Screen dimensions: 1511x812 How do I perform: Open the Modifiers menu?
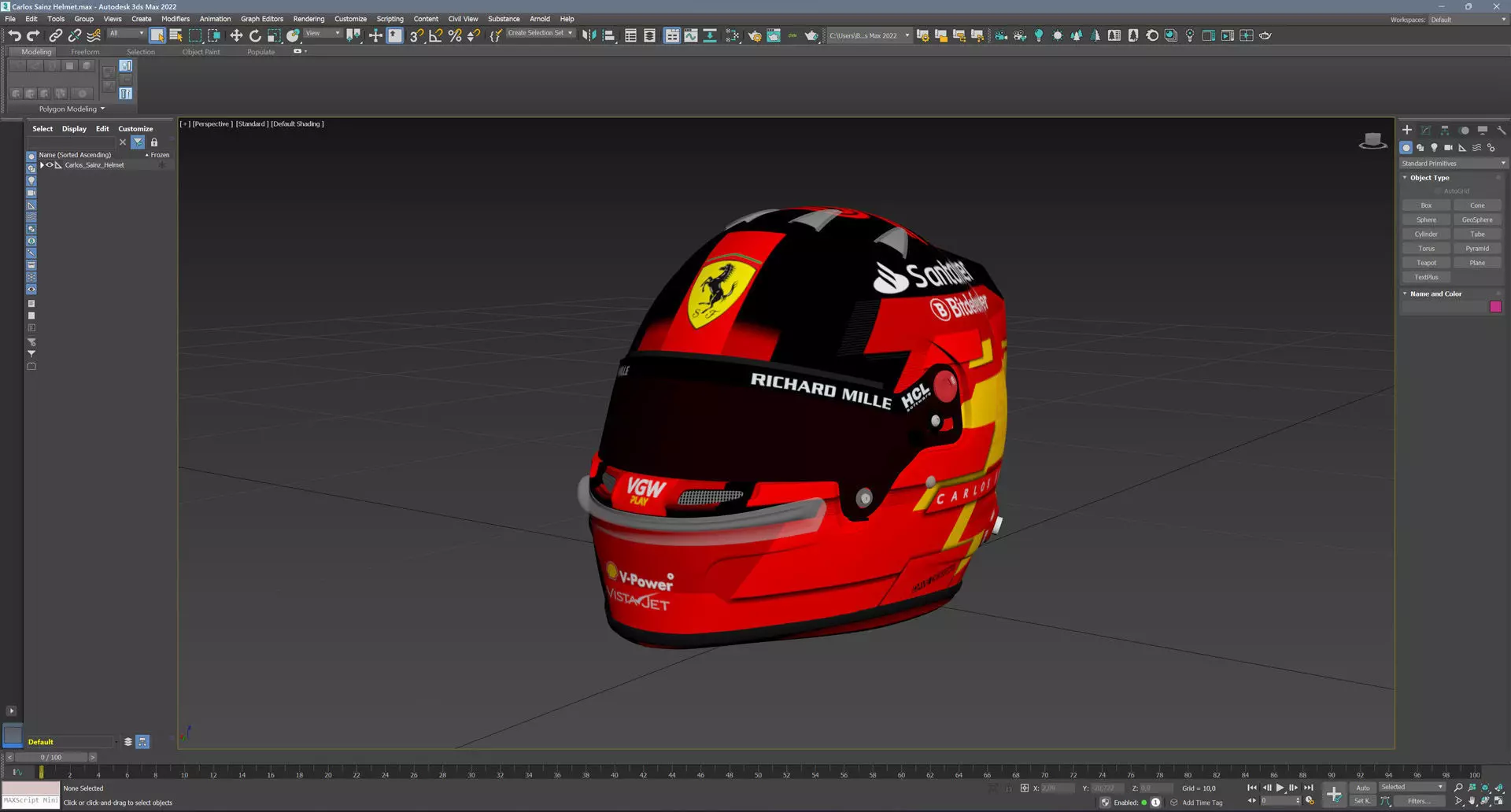coord(175,19)
